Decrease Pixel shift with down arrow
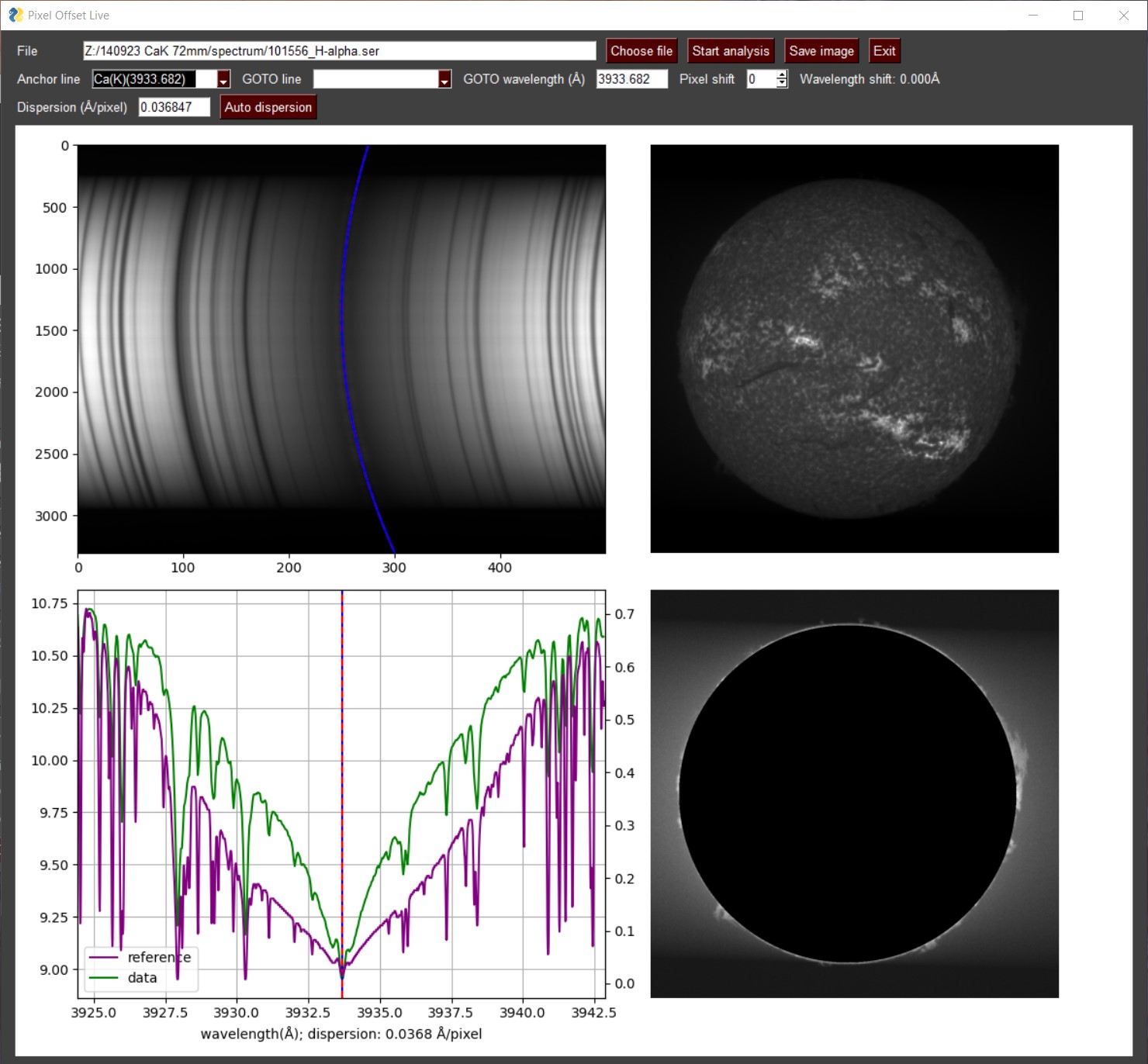Viewport: 1148px width, 1064px height. pos(782,84)
